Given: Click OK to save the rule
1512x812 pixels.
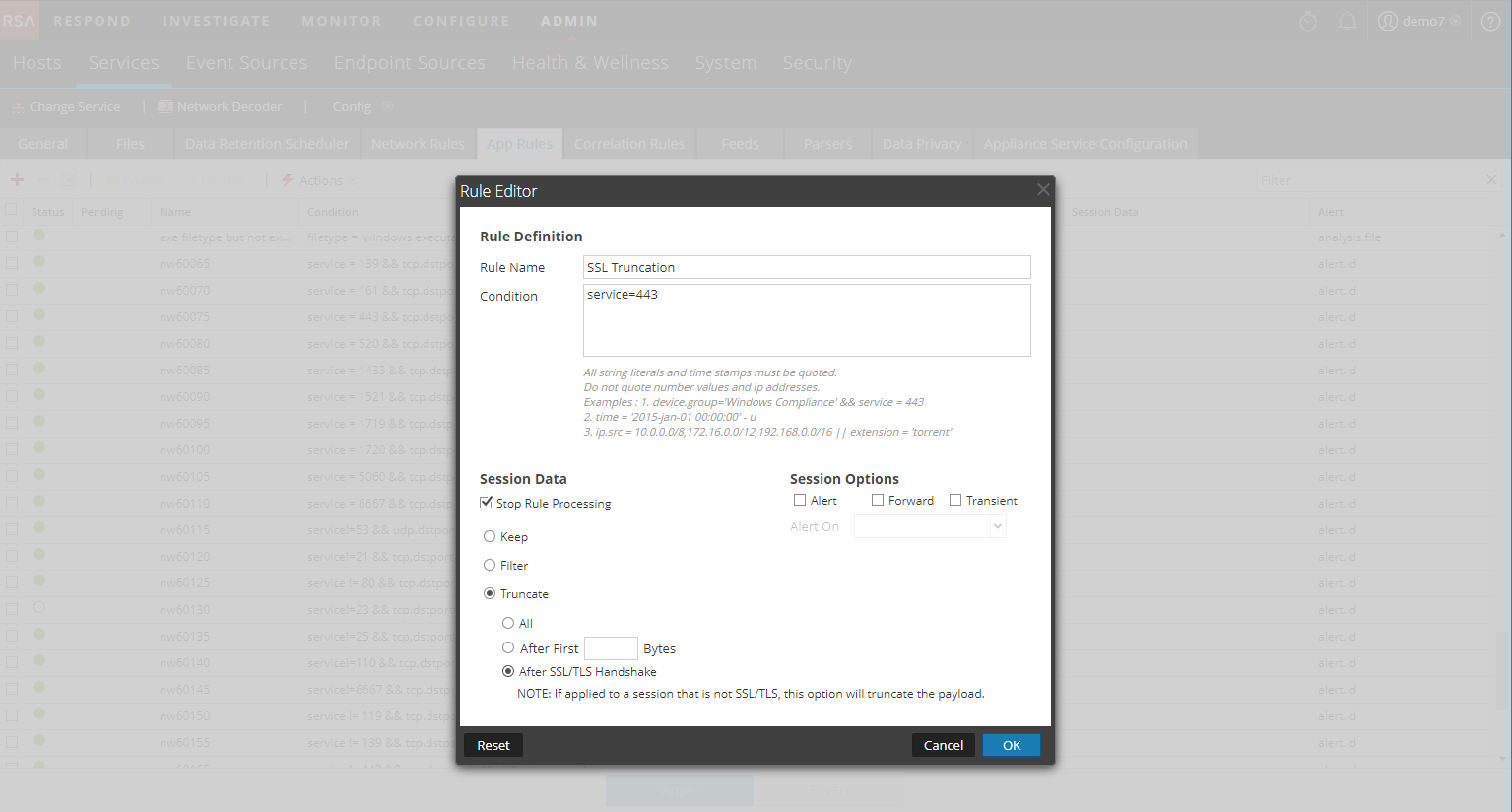Looking at the screenshot, I should [1011, 745].
